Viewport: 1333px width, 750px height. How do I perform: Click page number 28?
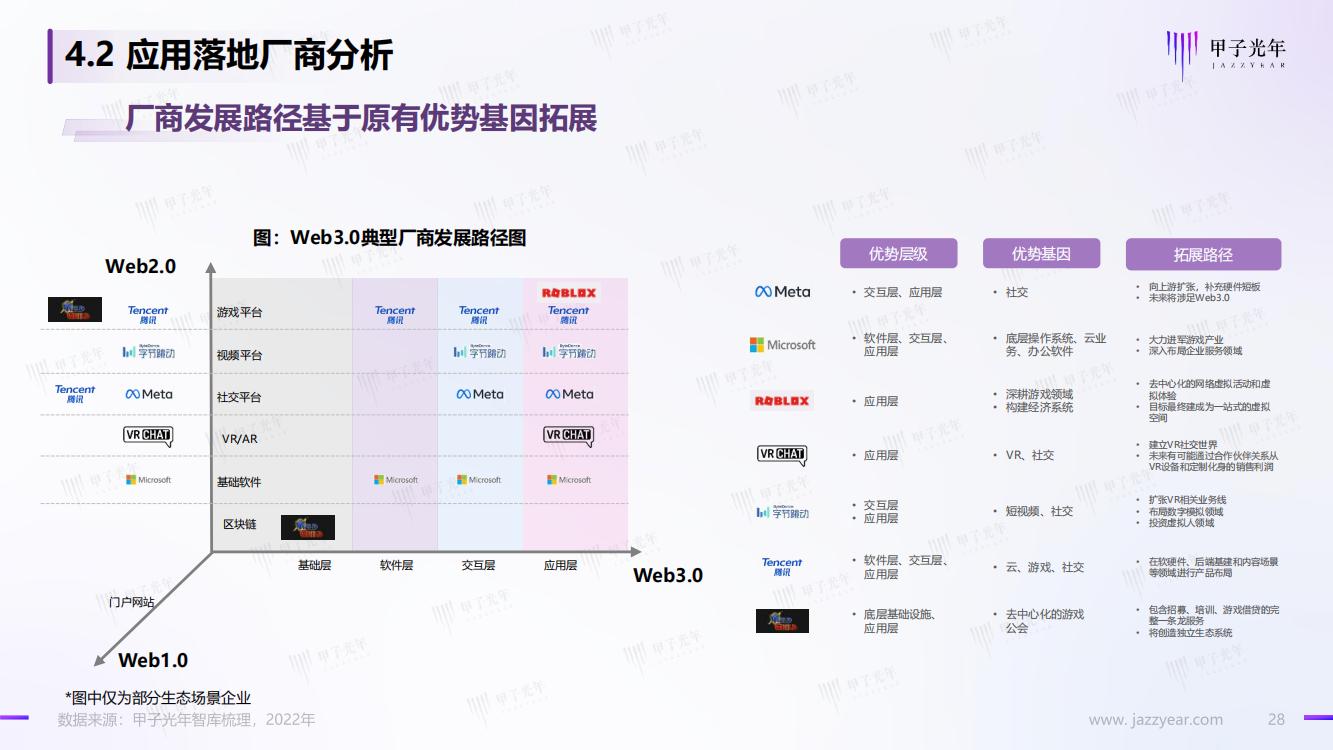1276,719
